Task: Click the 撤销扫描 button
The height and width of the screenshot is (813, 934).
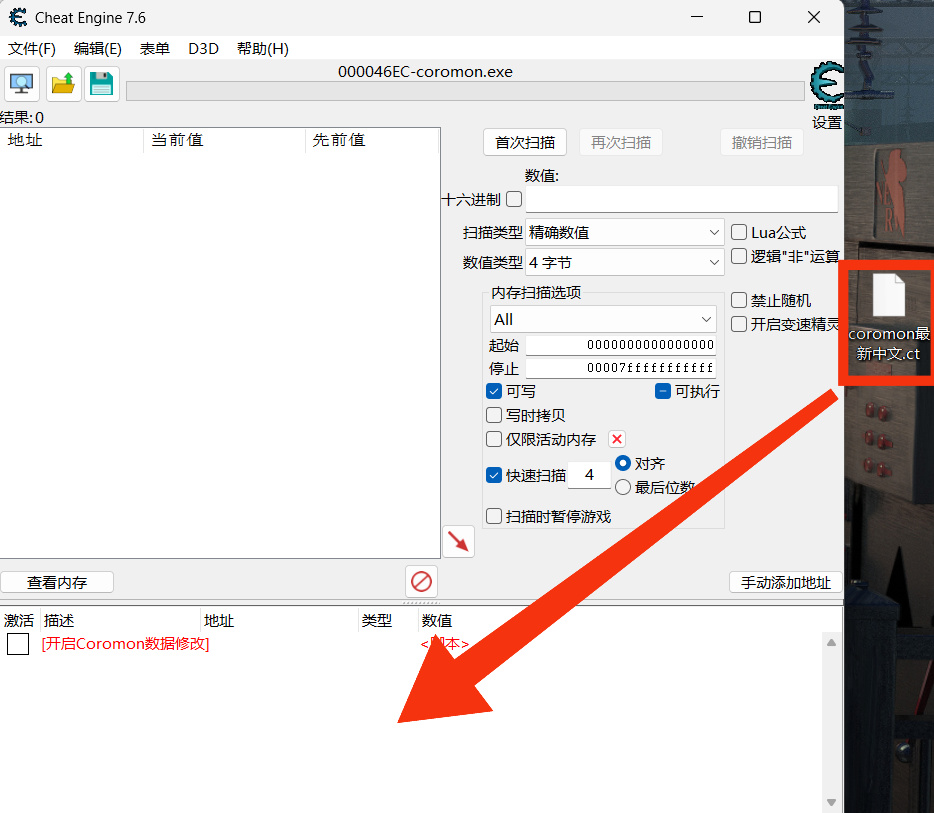Action: click(762, 142)
